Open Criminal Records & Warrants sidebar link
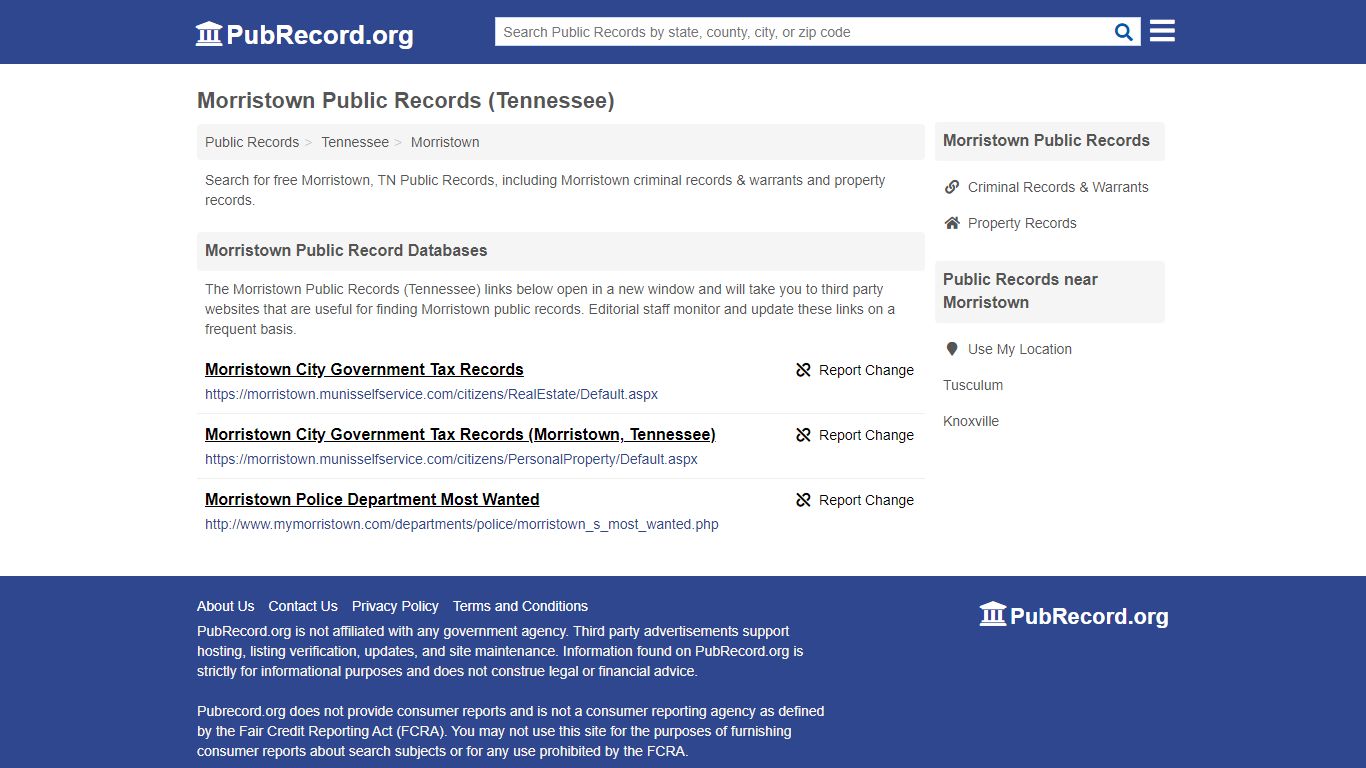Image resolution: width=1366 pixels, height=768 pixels. (x=1058, y=187)
